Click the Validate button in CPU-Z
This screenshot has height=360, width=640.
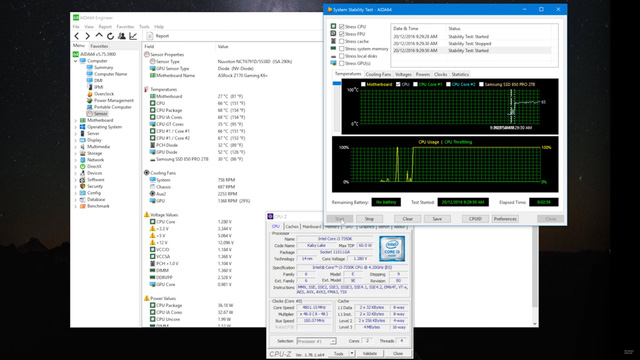tap(370, 353)
